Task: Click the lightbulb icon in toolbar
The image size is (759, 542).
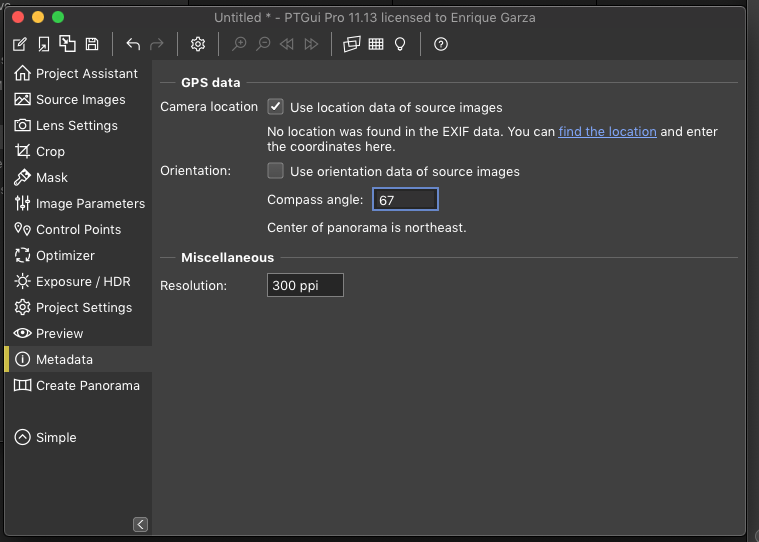Action: [400, 44]
